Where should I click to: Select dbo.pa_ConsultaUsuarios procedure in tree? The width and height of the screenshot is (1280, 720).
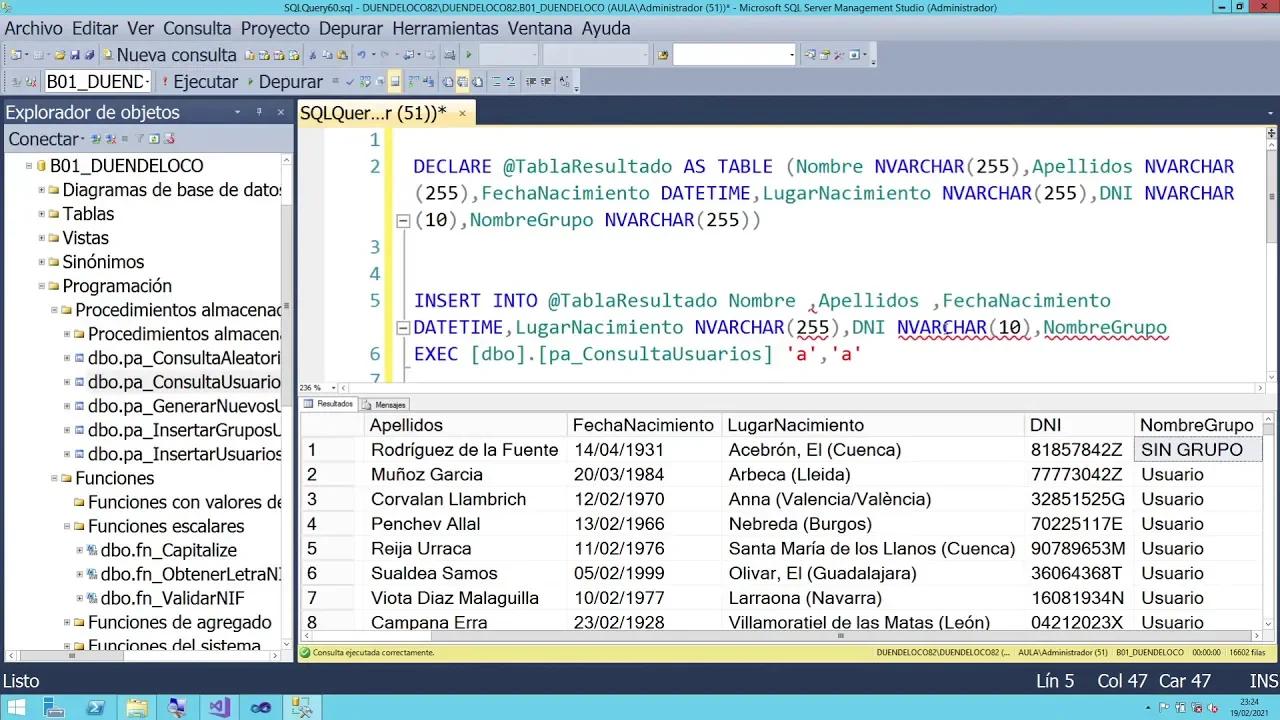pyautogui.click(x=184, y=382)
